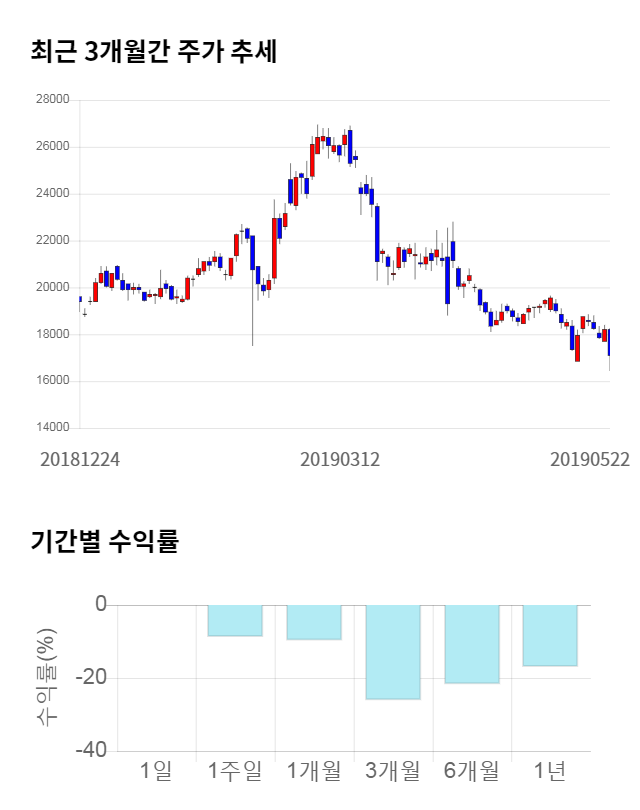Click the '1주일' period axis label

(235, 771)
